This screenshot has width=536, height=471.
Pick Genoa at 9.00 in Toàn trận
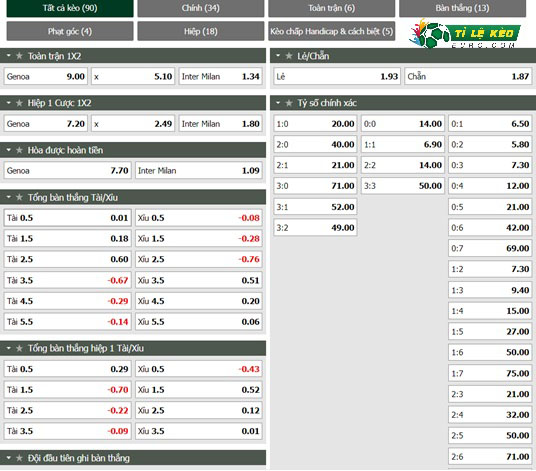(x=45, y=77)
